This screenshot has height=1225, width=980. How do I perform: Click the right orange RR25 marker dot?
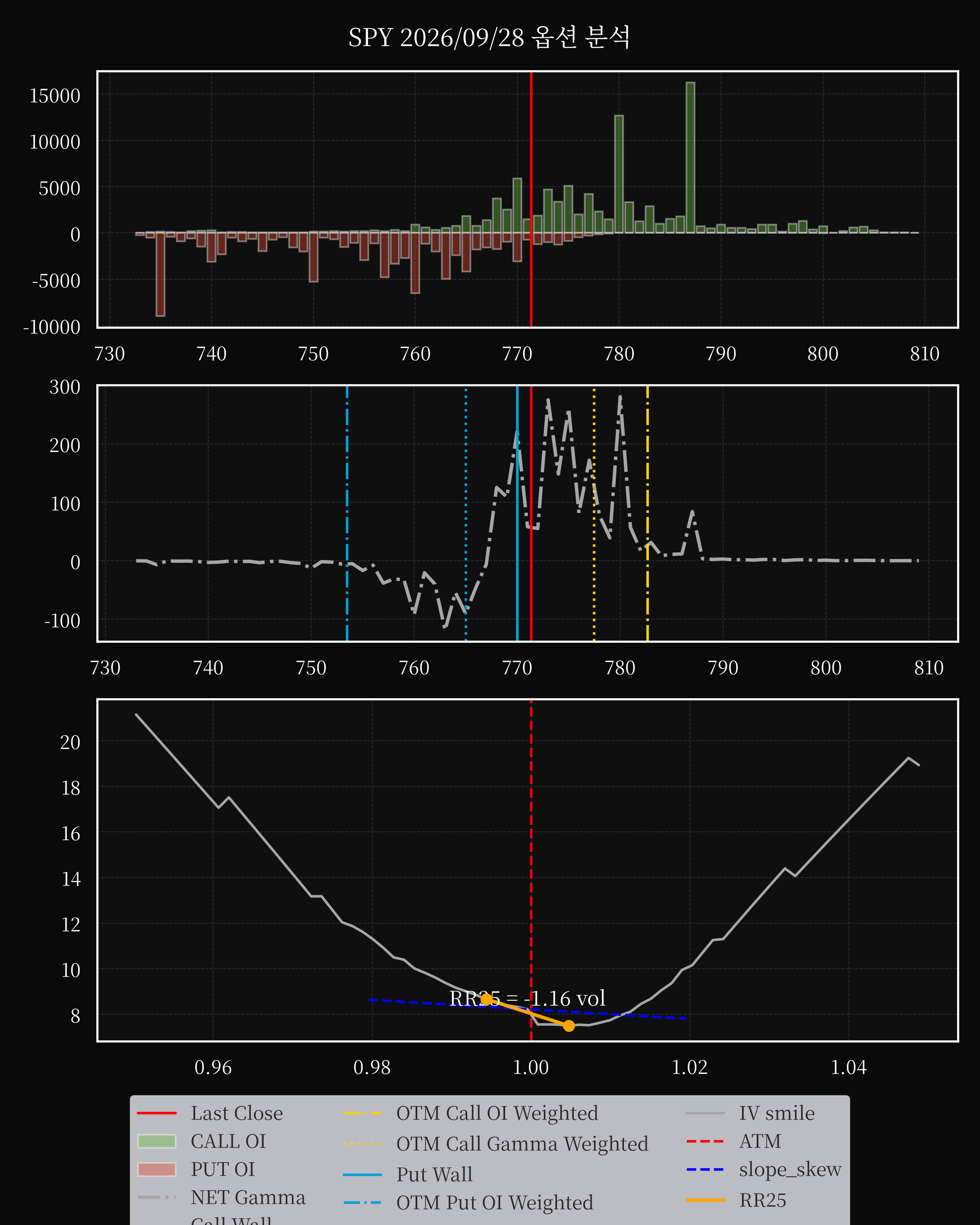pyautogui.click(x=569, y=1026)
